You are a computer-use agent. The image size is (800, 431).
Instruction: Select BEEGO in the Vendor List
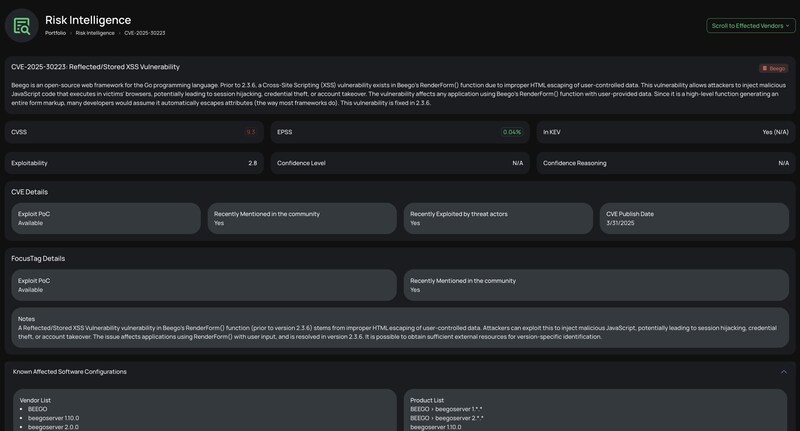(x=37, y=409)
